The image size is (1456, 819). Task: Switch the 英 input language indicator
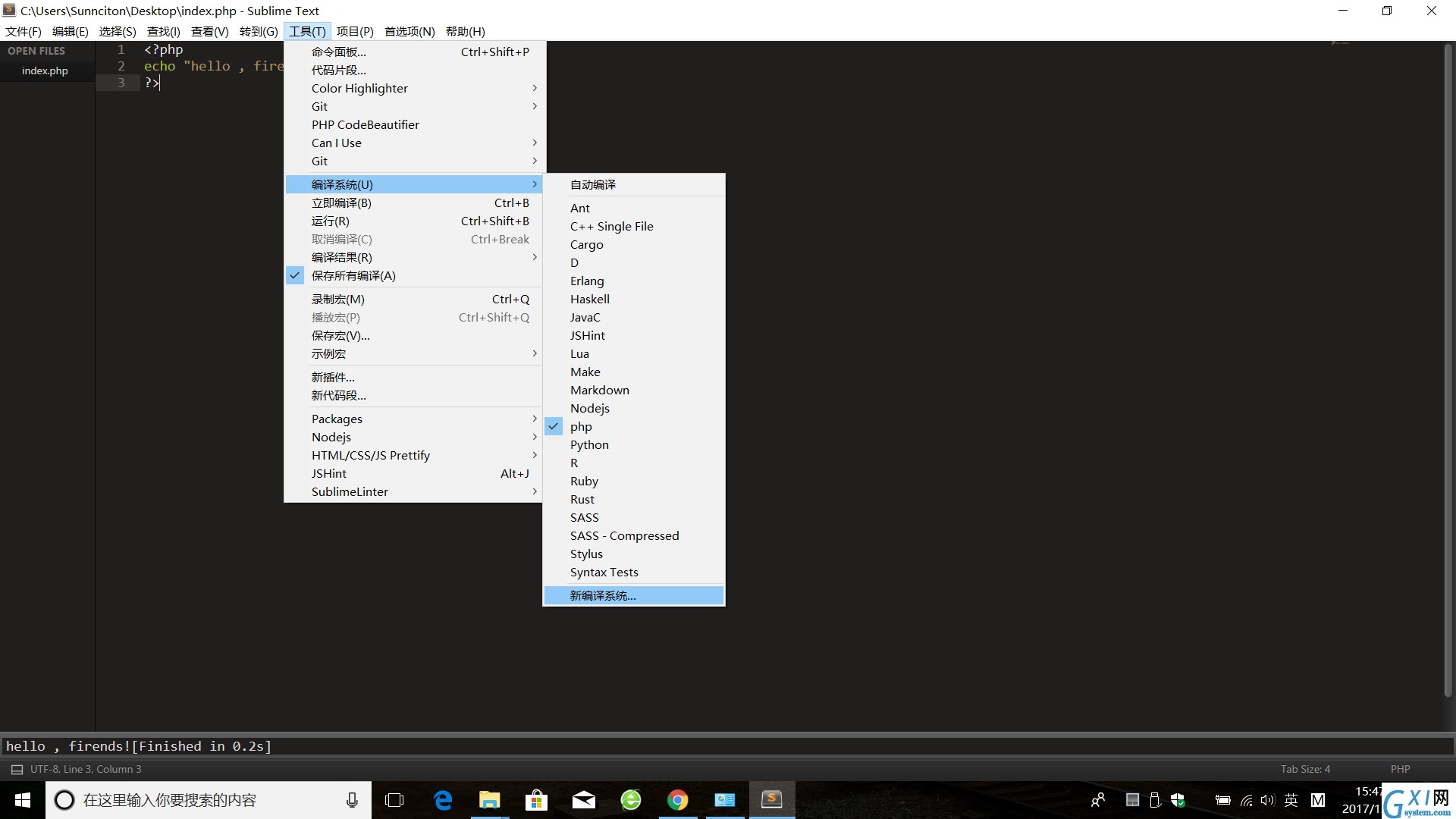click(1291, 800)
